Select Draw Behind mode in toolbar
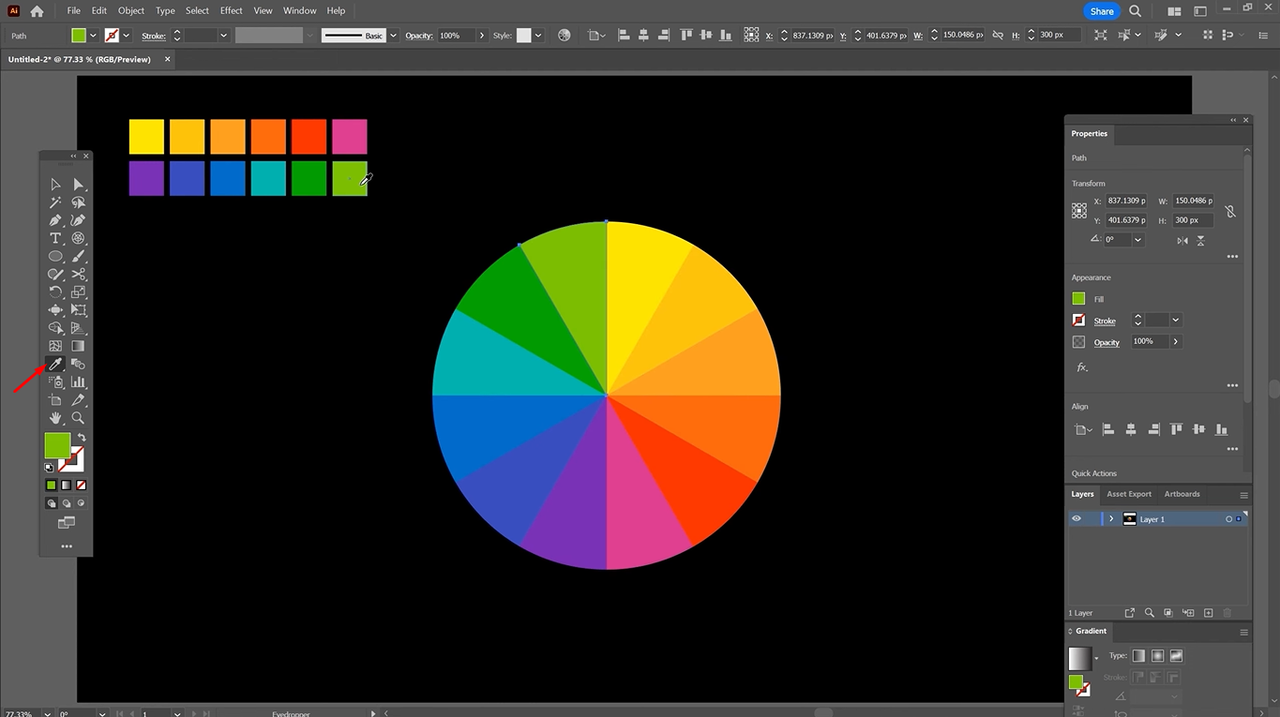This screenshot has width=1280, height=717. click(66, 503)
